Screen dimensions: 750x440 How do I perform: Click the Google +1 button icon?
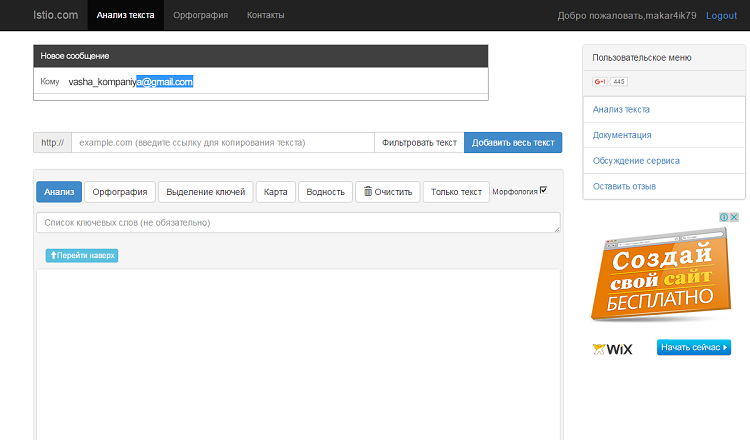(x=600, y=81)
